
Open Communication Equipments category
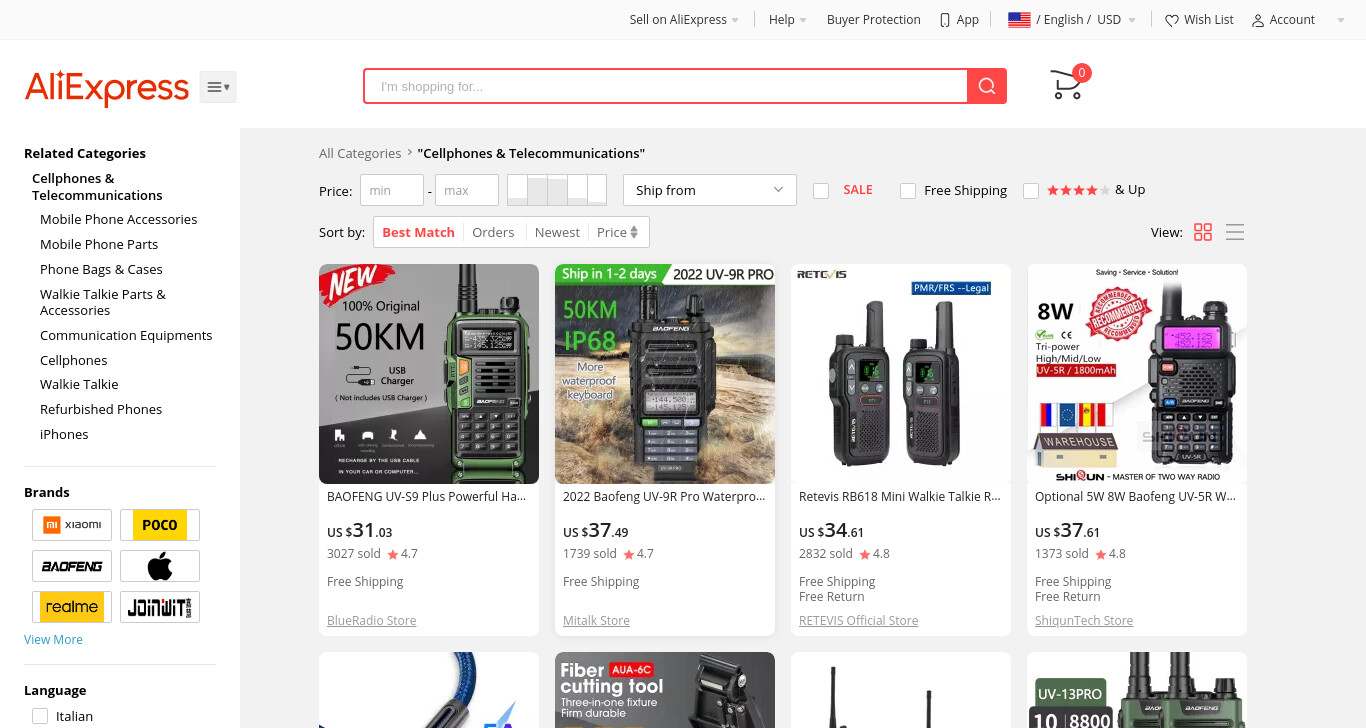point(126,335)
